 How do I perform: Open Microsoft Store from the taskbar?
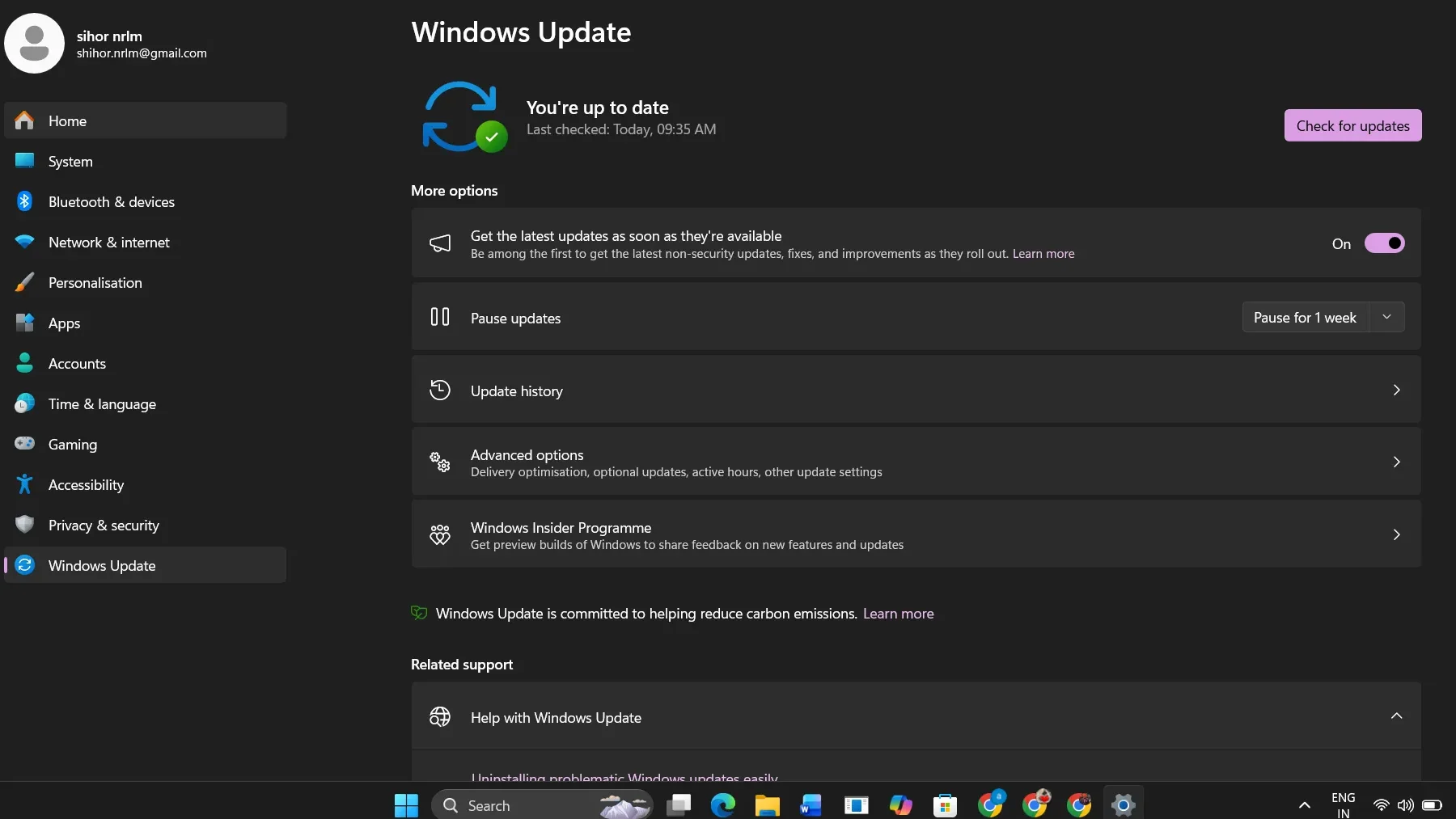pyautogui.click(x=945, y=805)
